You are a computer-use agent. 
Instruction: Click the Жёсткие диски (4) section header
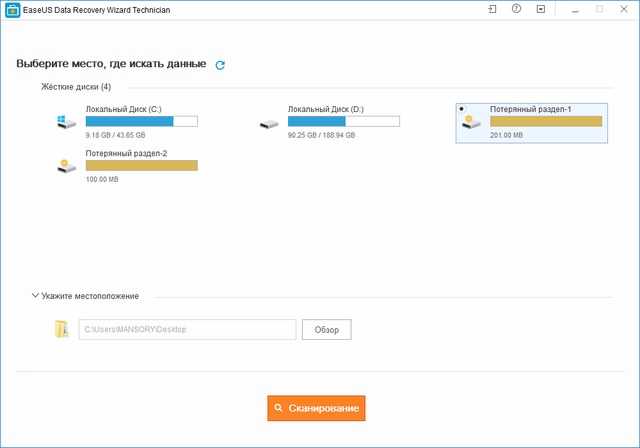(76, 87)
